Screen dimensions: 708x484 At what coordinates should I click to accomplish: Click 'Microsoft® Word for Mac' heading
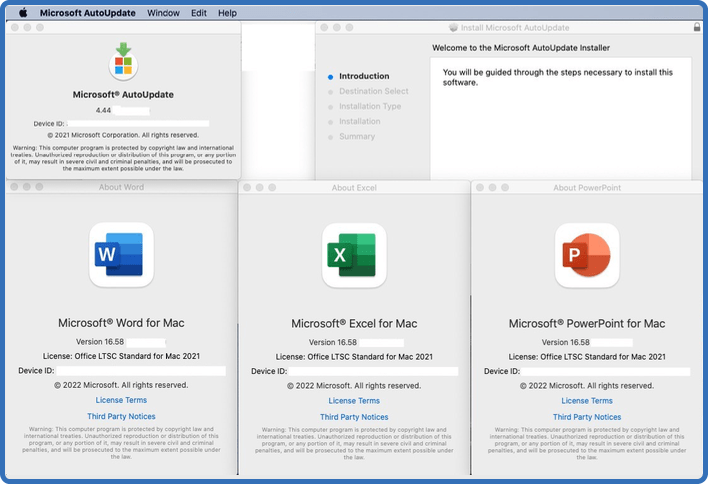(121, 323)
